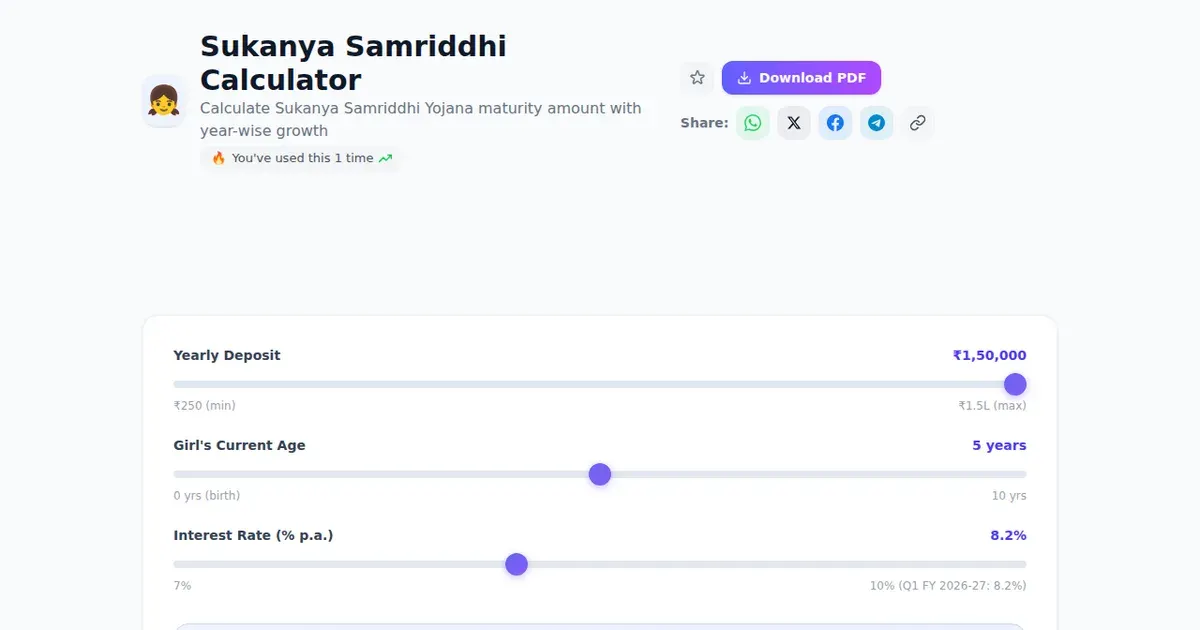The height and width of the screenshot is (630, 1200).
Task: Share via WhatsApp icon
Action: click(753, 123)
